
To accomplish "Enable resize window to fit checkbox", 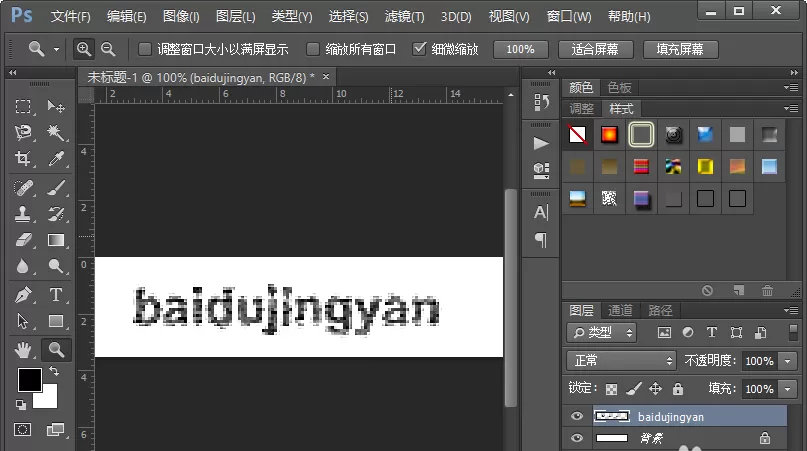I will (x=145, y=49).
